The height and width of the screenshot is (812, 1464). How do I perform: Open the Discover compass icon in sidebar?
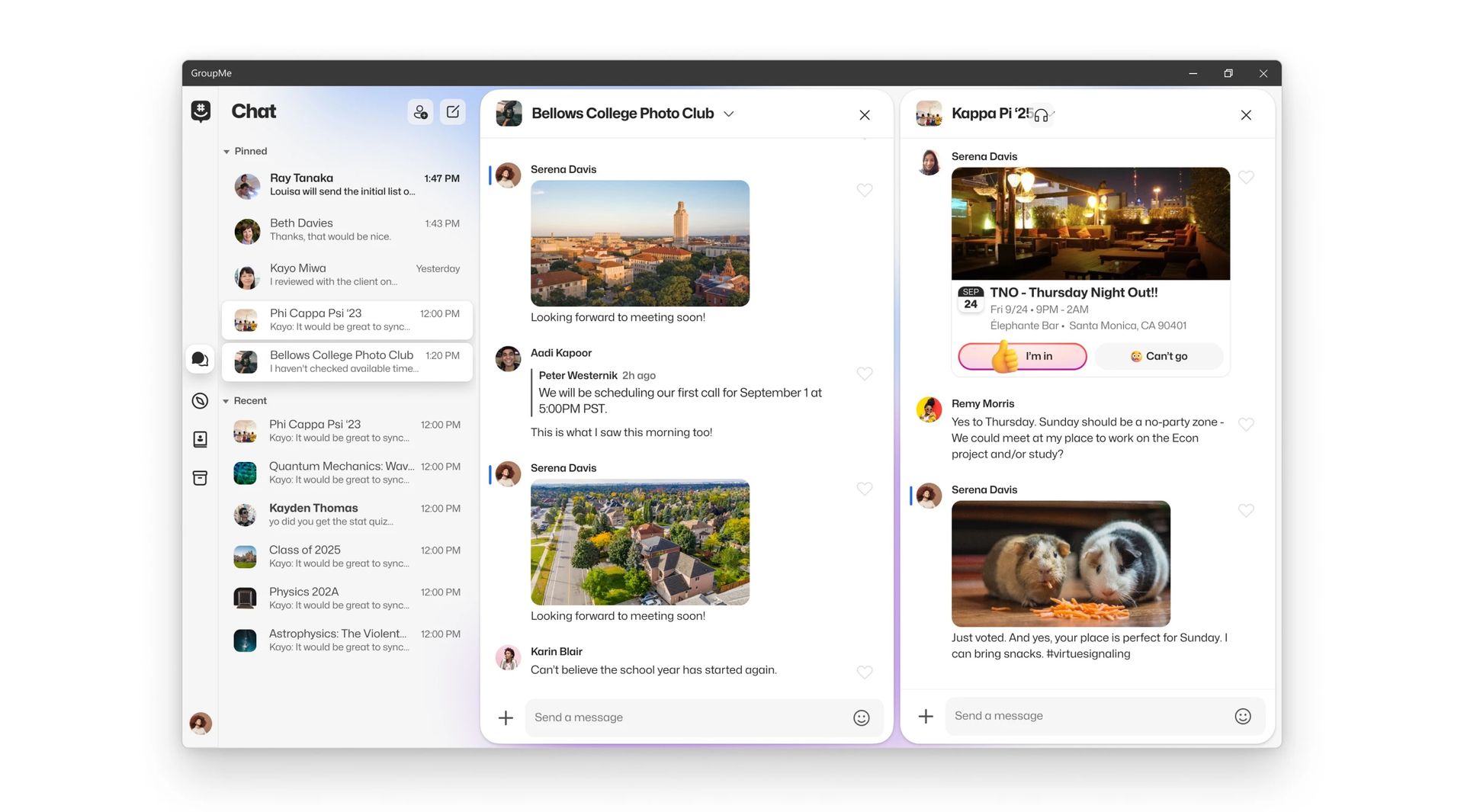[x=200, y=400]
